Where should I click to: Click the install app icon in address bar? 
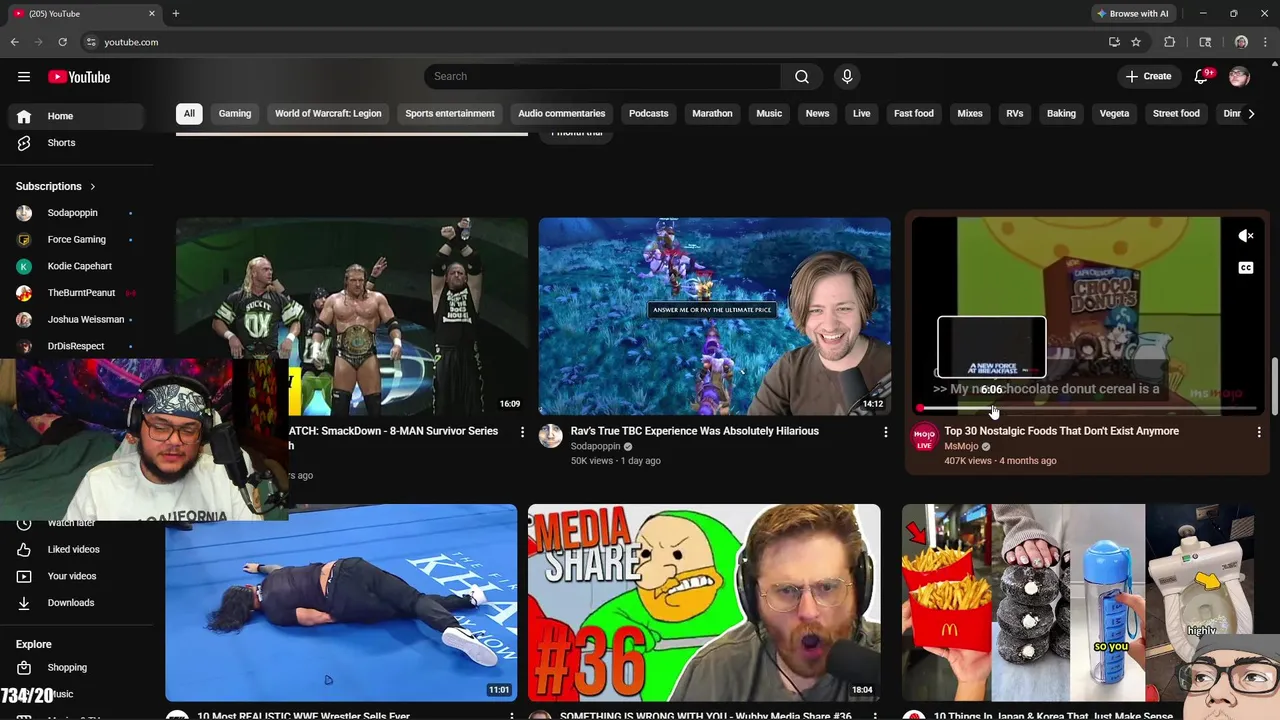pyautogui.click(x=1114, y=42)
